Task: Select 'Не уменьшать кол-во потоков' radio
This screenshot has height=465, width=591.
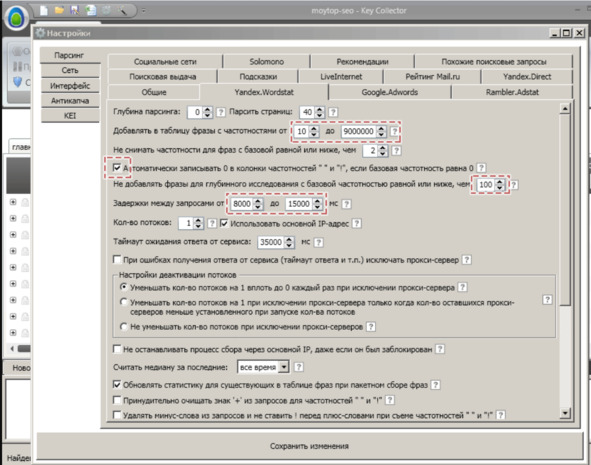Action: pos(123,326)
